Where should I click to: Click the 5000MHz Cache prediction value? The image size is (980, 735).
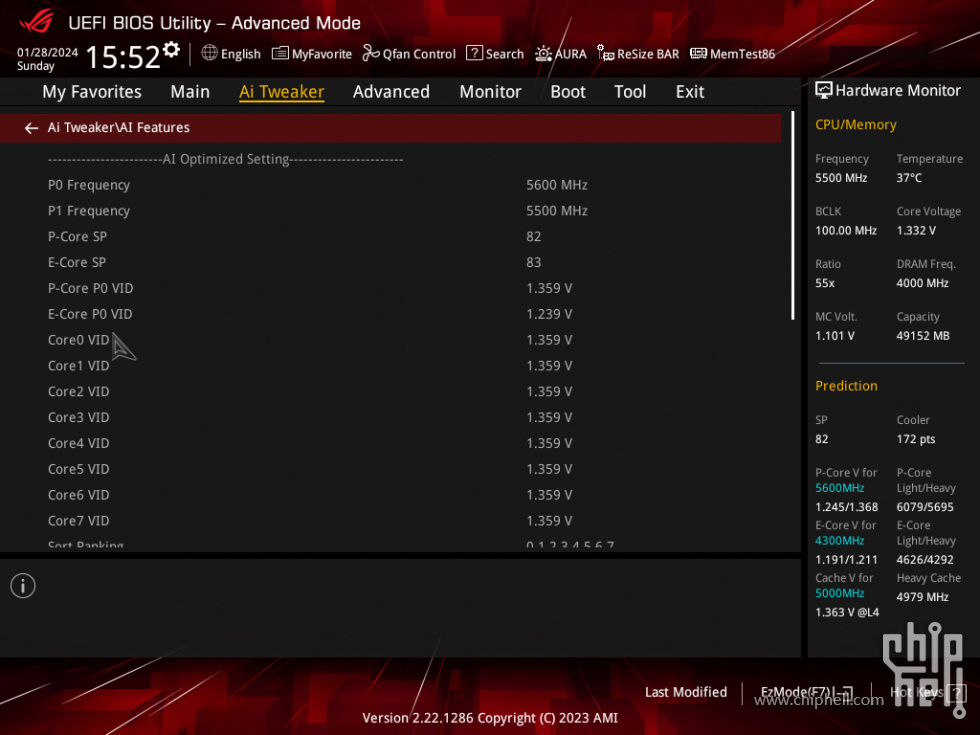coord(839,593)
